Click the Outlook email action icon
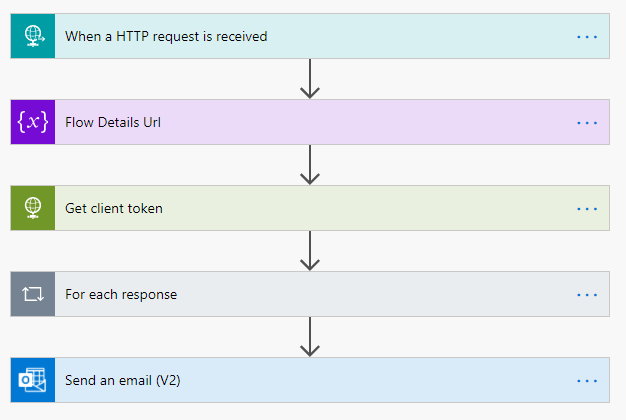Screen dimensions: 626x420 point(33,381)
